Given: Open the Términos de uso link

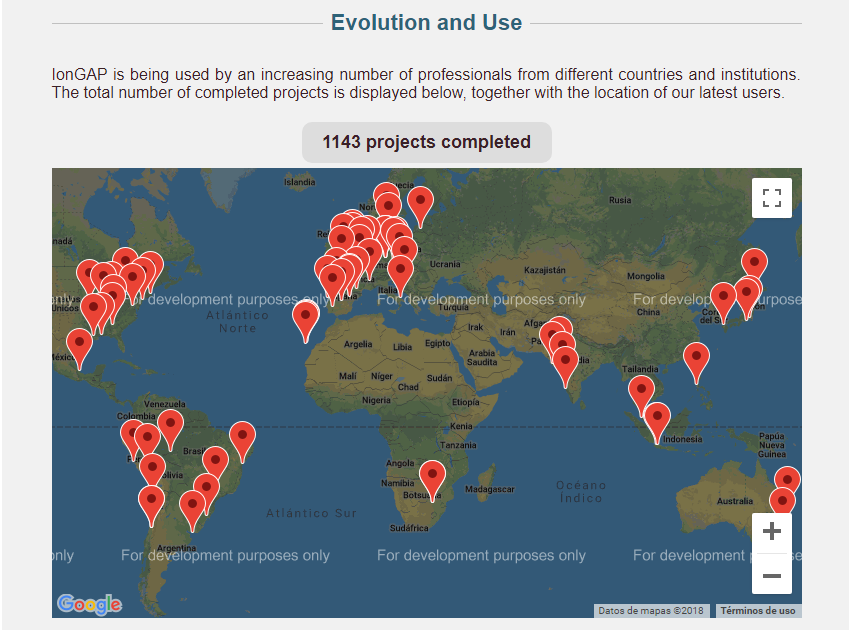Looking at the screenshot, I should point(757,611).
